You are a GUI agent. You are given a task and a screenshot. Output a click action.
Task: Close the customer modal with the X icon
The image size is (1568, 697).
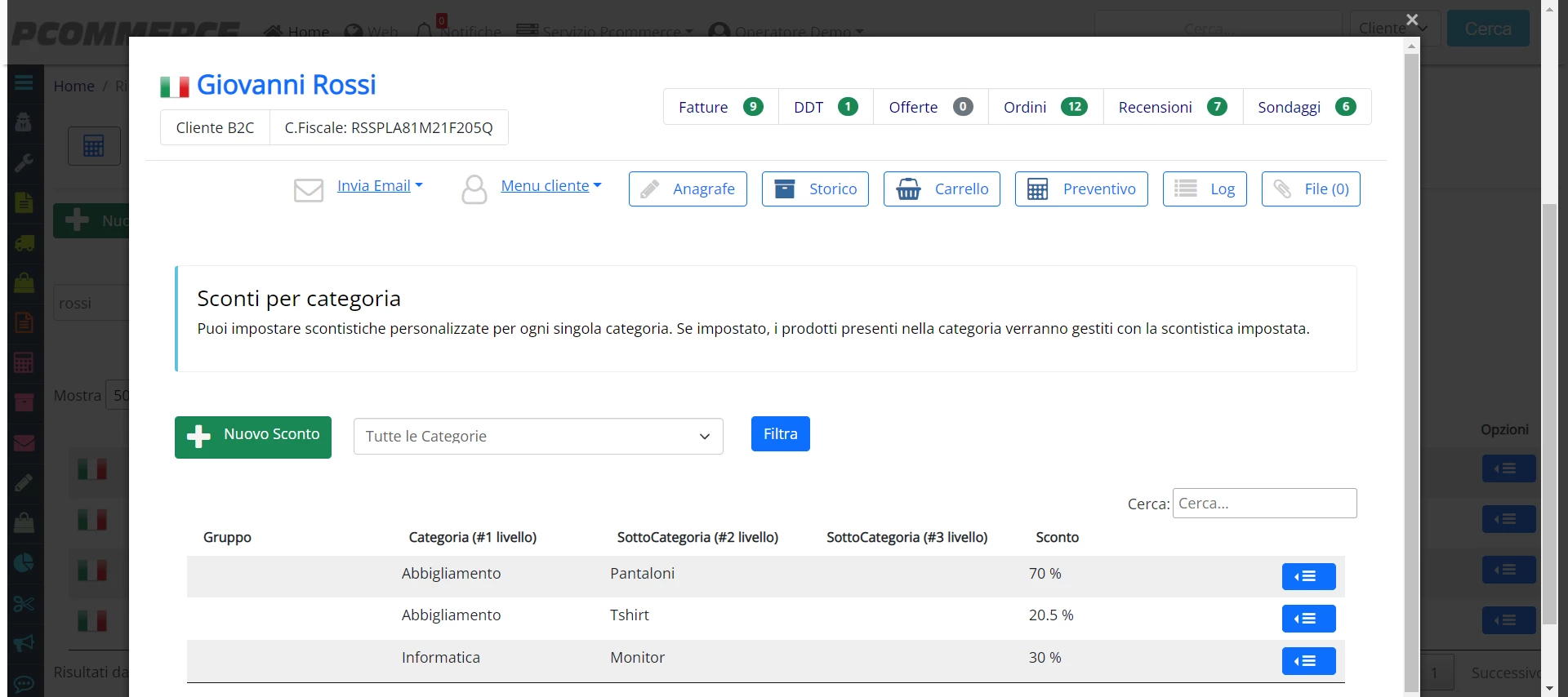(x=1412, y=20)
